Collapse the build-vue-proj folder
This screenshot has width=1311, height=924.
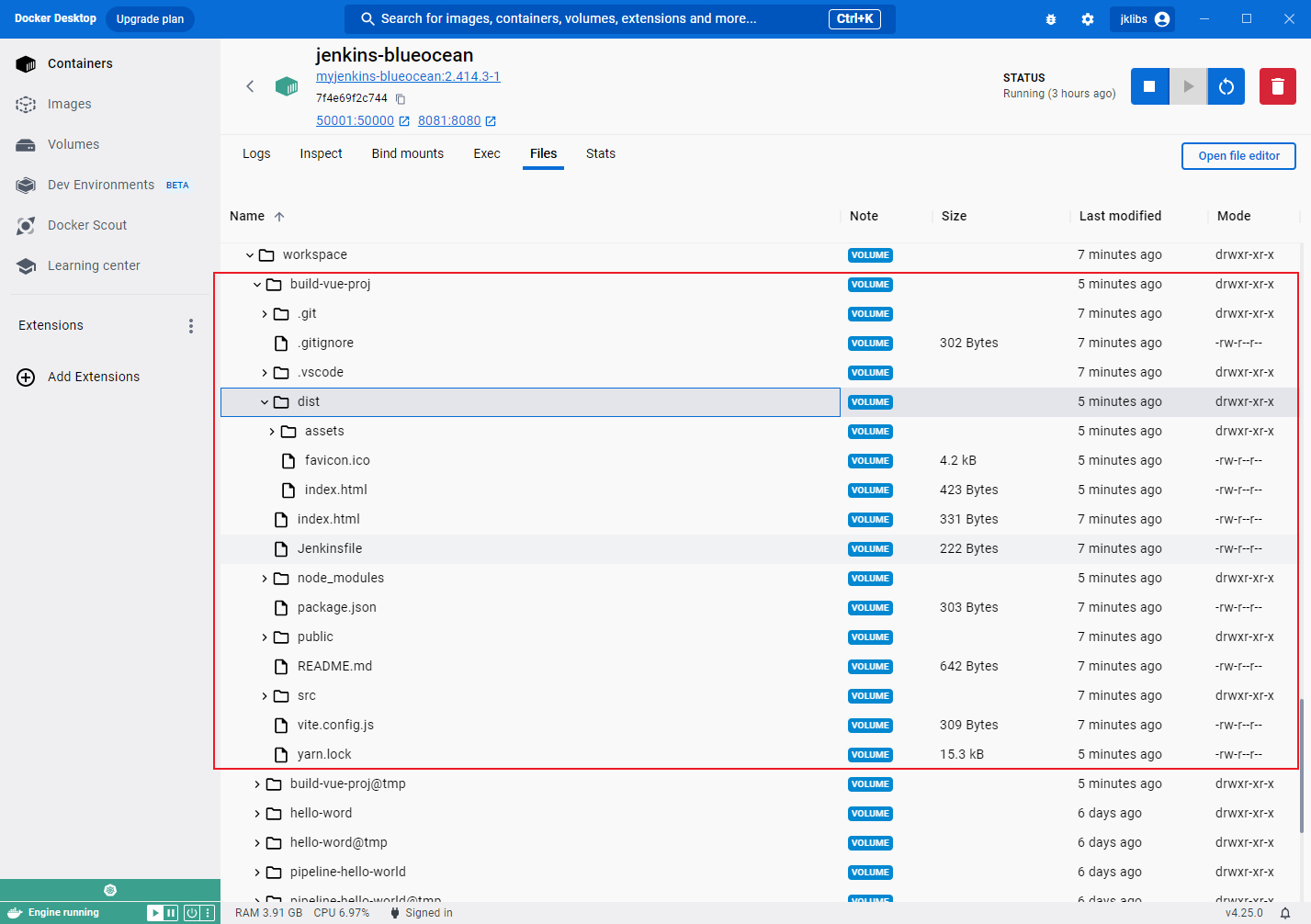[x=257, y=285]
